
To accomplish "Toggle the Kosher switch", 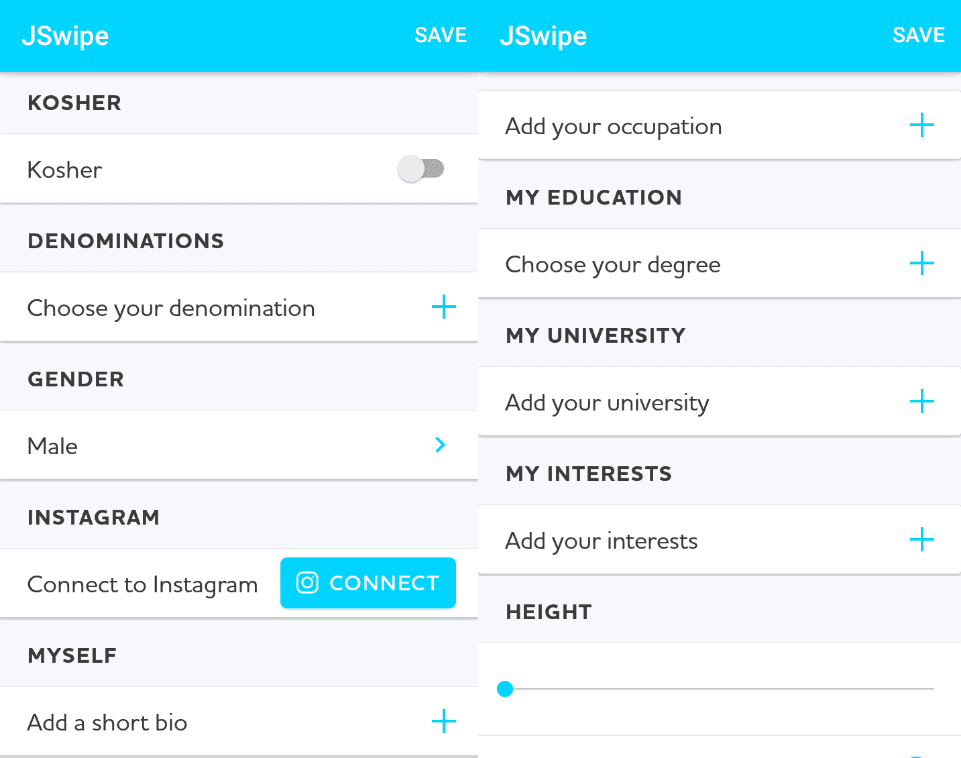I will point(420,169).
